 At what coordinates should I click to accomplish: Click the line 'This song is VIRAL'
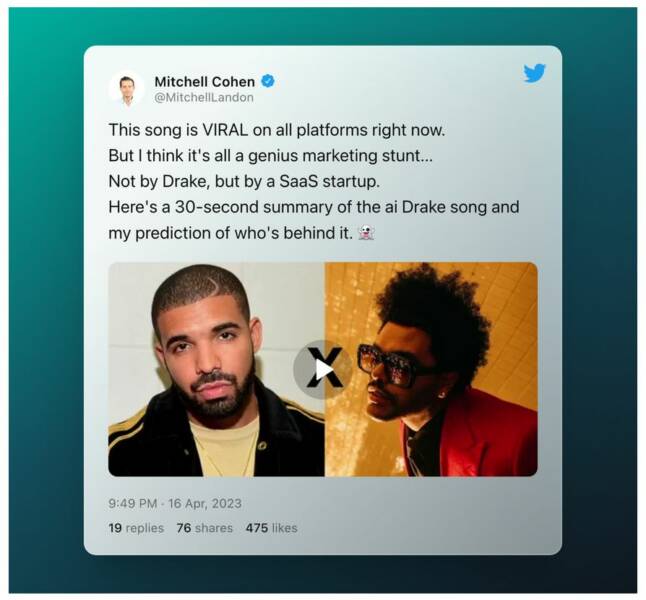pyautogui.click(x=277, y=130)
